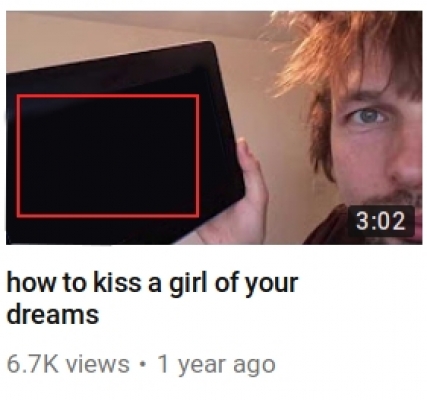
Task: Click the red border line of the rectangle
Action: 108,96
